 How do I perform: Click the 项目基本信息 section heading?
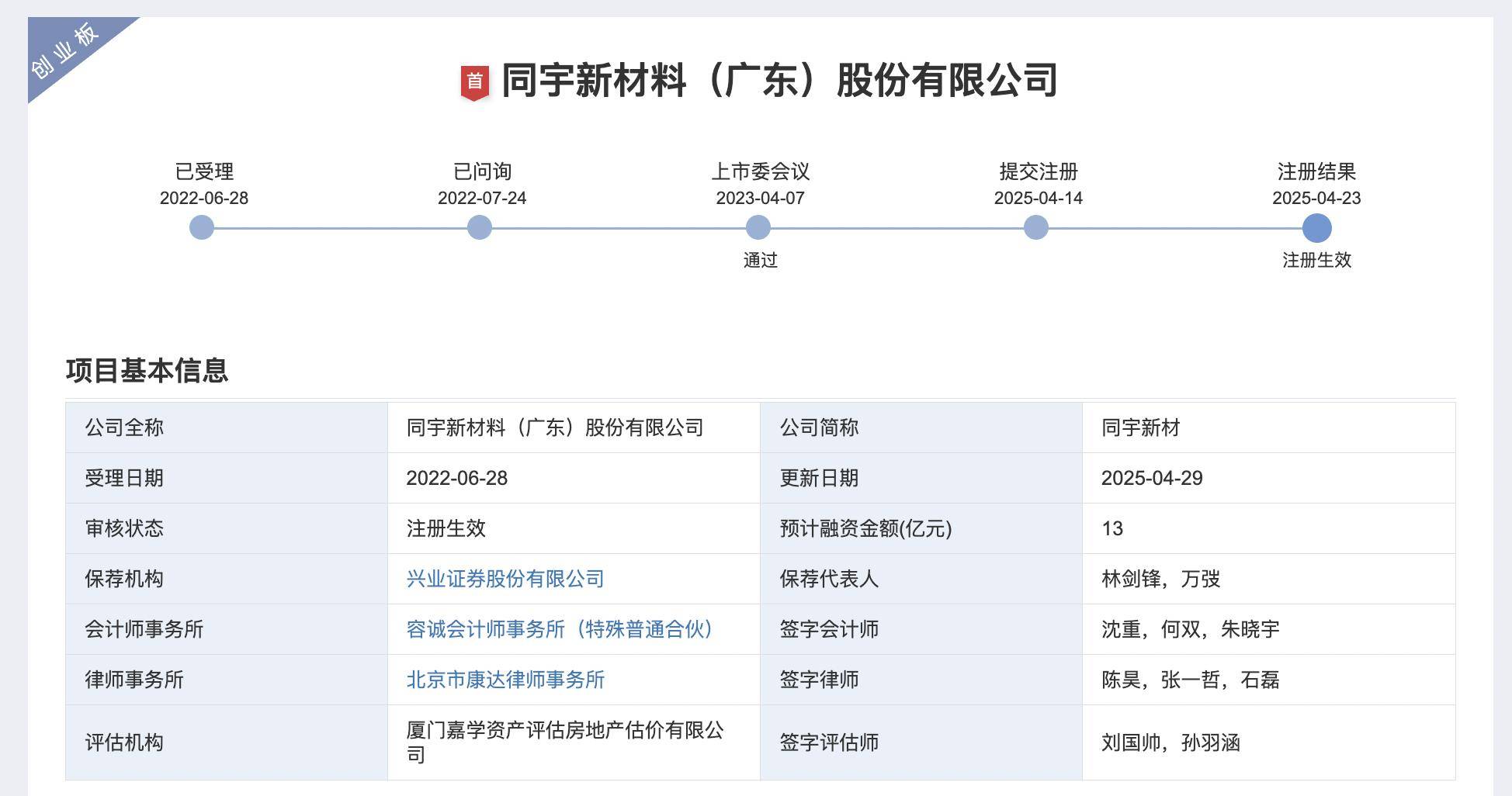click(x=147, y=371)
